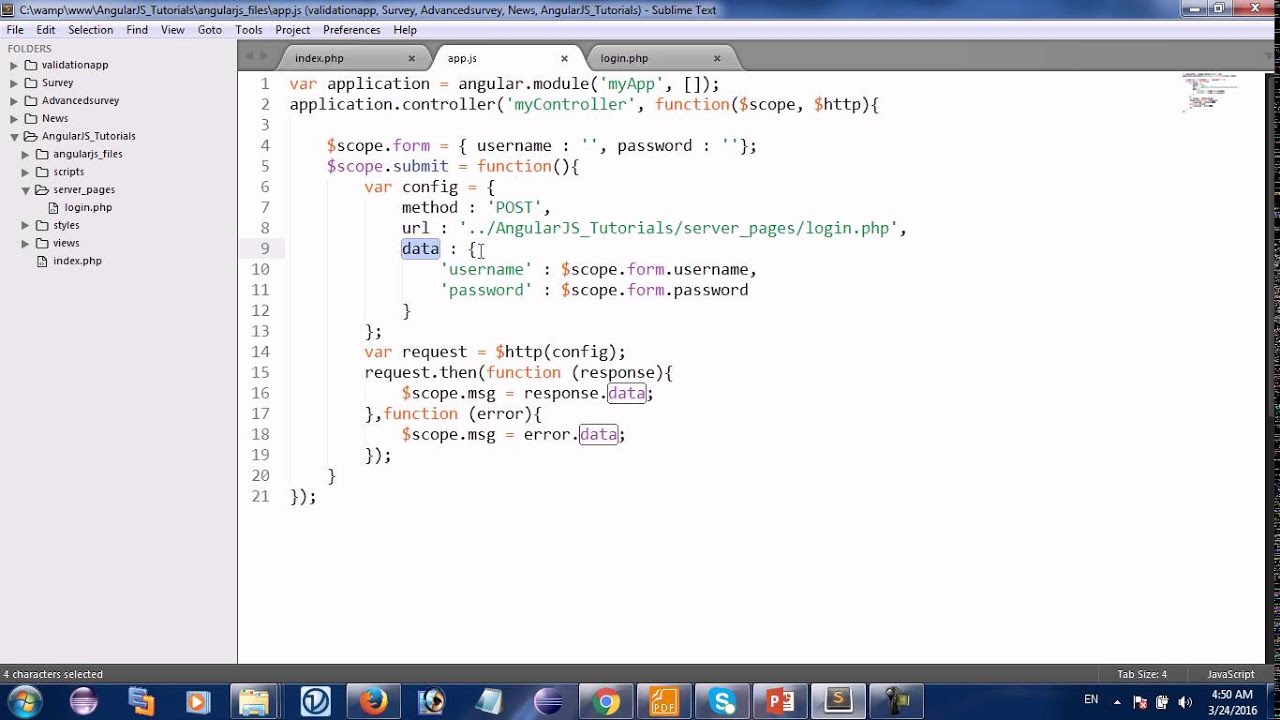Collapse the server_pages folder
Viewport: 1280px width, 720px height.
pos(26,190)
